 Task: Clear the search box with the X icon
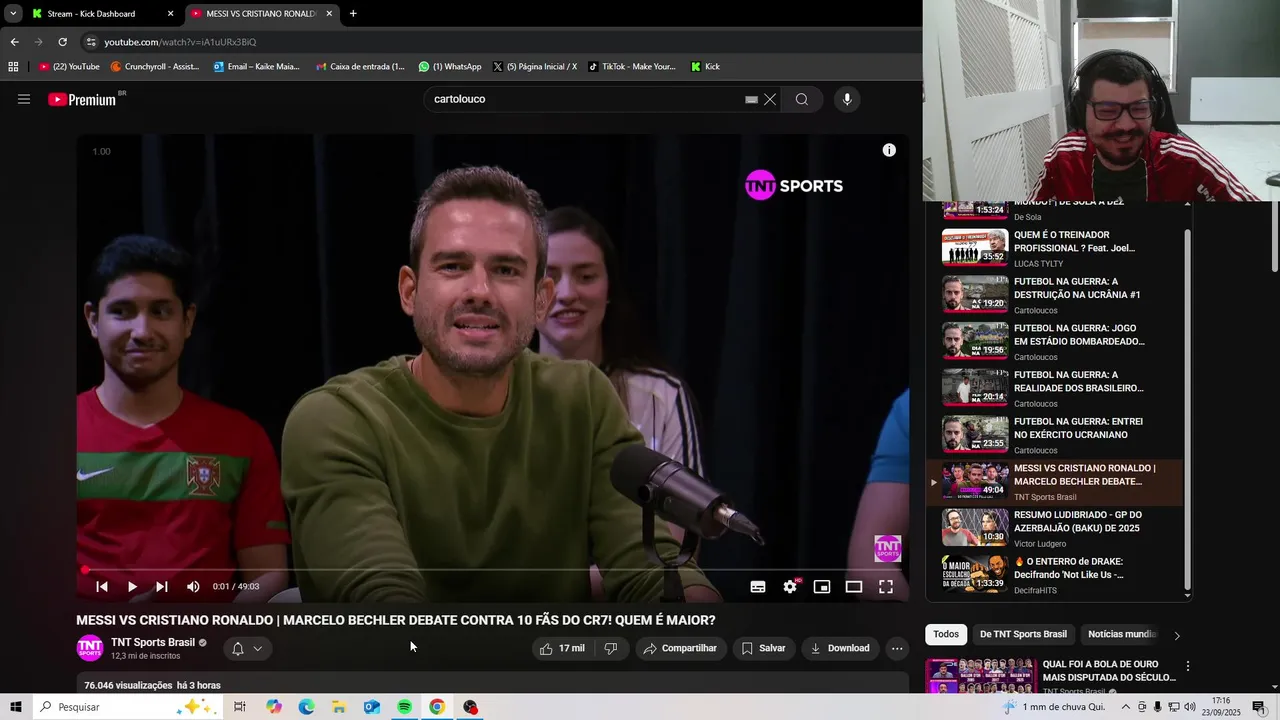(x=770, y=99)
